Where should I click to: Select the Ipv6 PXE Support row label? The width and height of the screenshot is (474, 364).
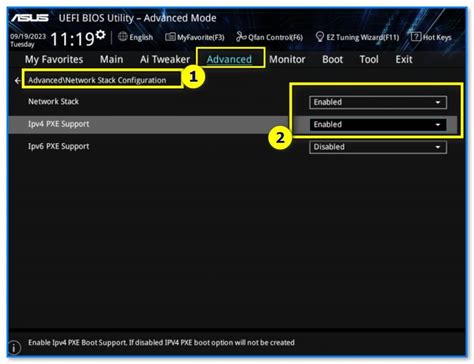(59, 146)
